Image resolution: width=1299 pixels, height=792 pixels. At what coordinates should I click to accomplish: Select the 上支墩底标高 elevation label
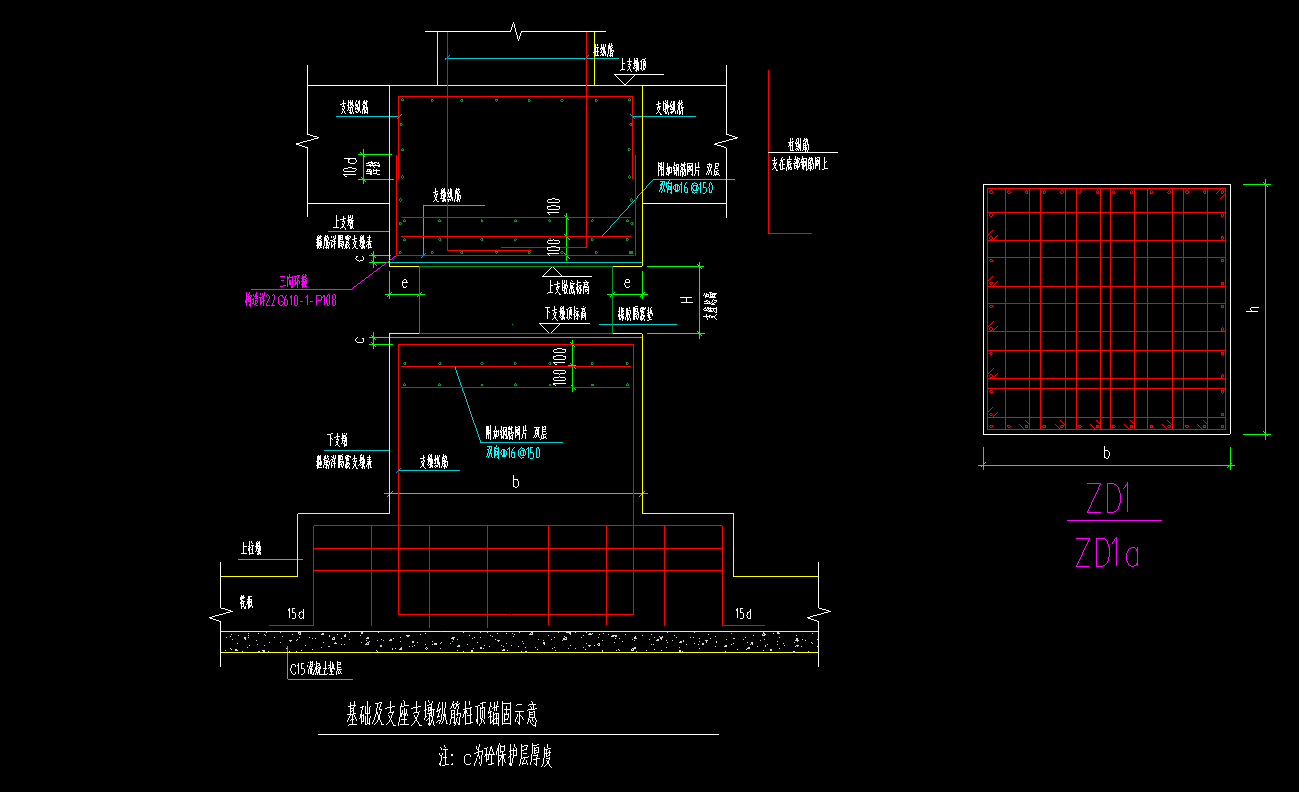click(568, 286)
